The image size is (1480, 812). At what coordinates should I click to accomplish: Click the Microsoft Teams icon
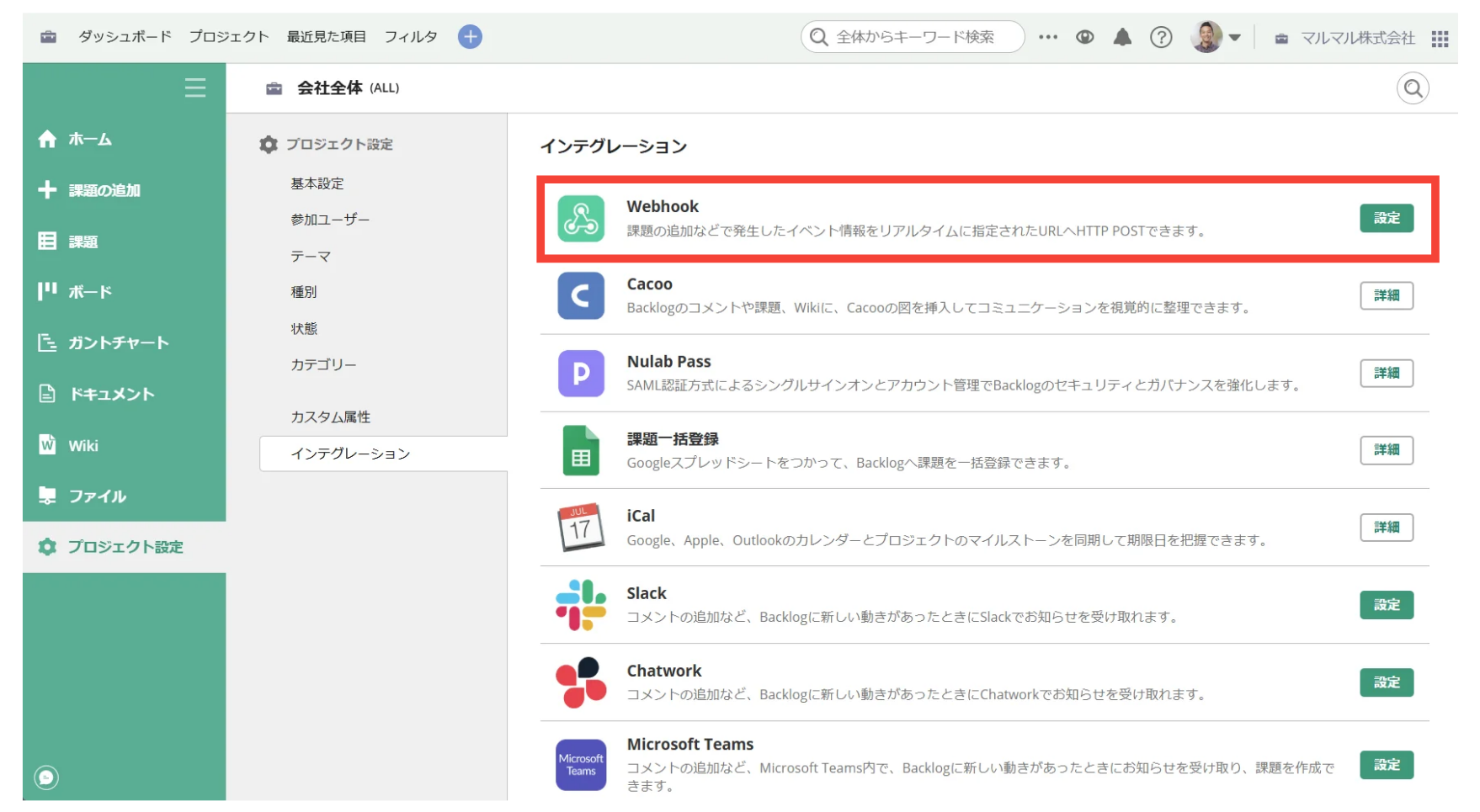point(581,765)
